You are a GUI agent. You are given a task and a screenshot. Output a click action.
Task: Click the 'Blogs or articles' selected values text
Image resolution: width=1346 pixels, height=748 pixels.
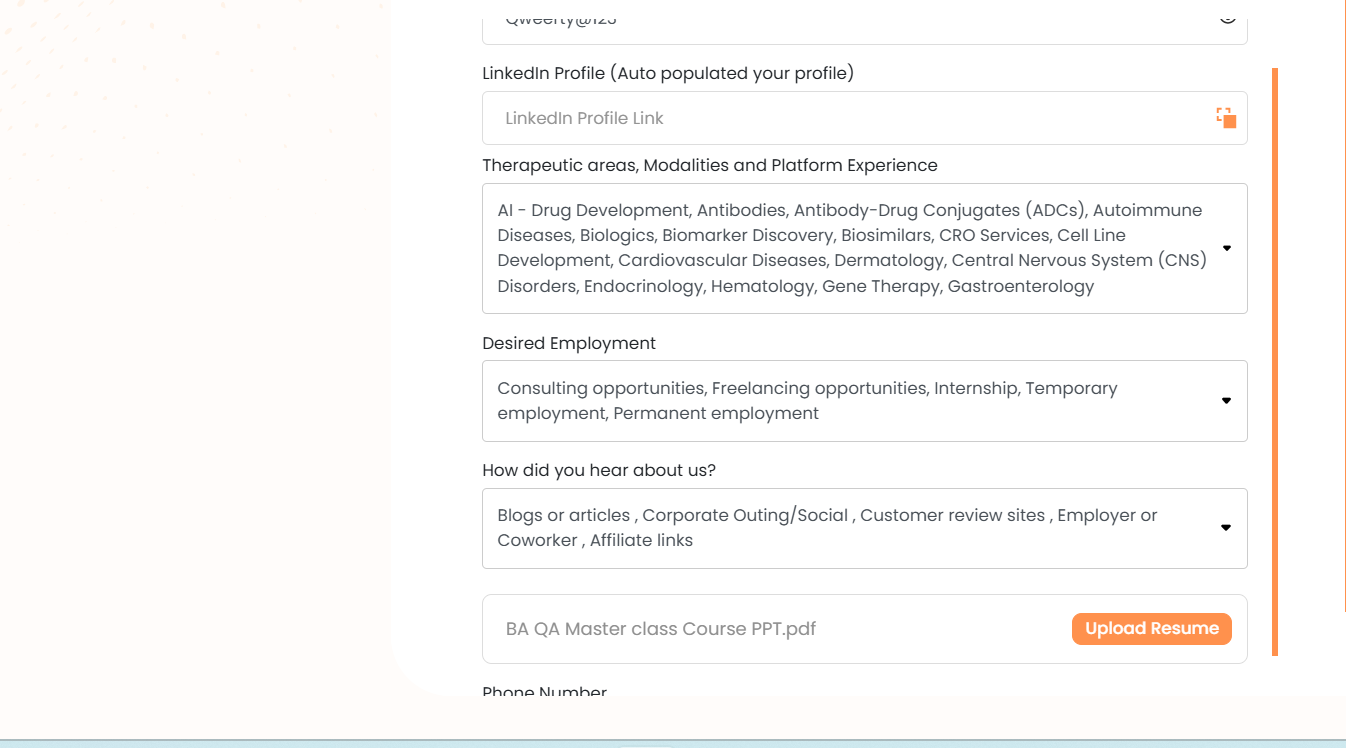[x=563, y=516]
